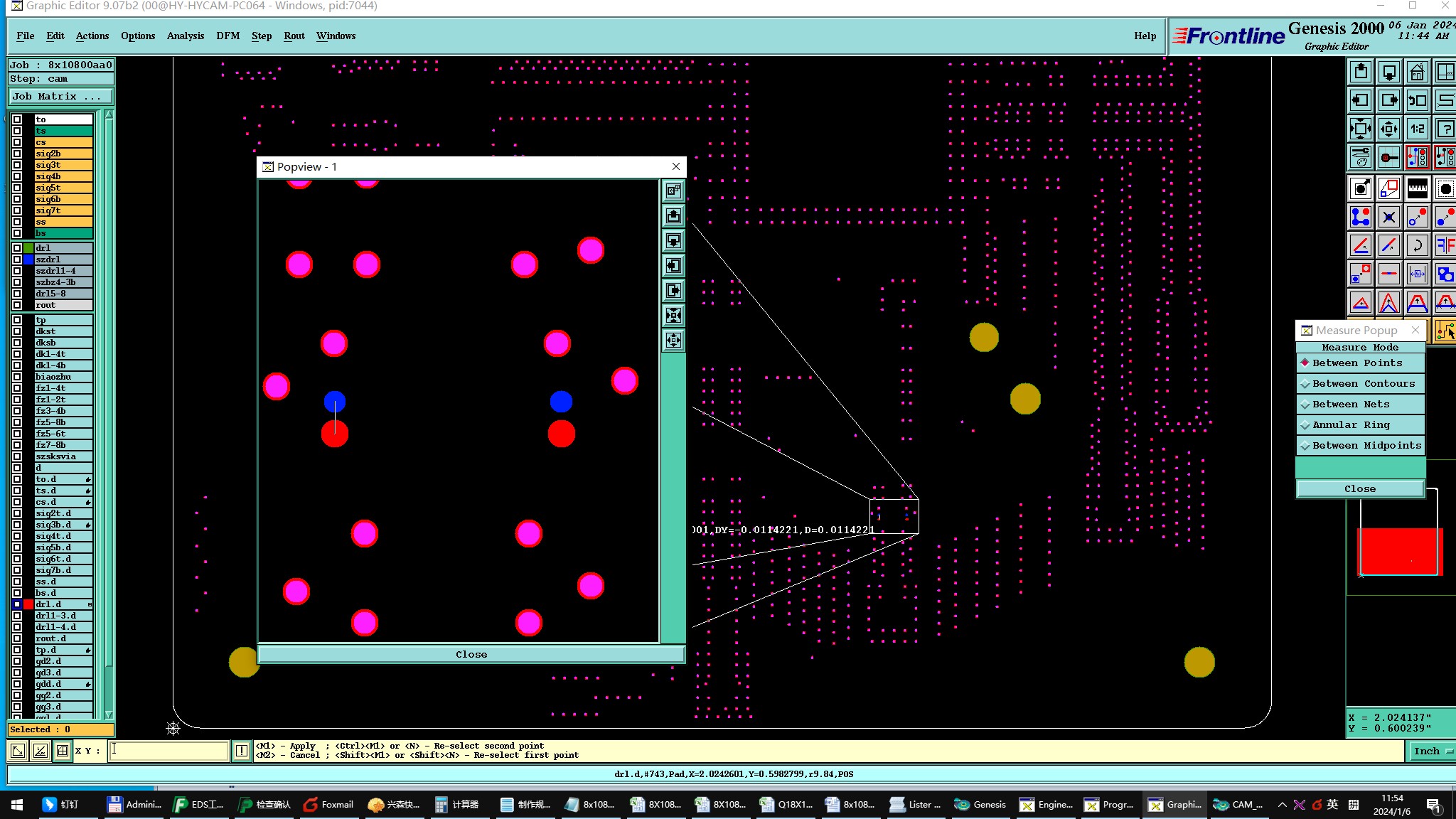Click the rotate arrow tool icon
Screen dimensions: 1456x819
pos(1417,246)
